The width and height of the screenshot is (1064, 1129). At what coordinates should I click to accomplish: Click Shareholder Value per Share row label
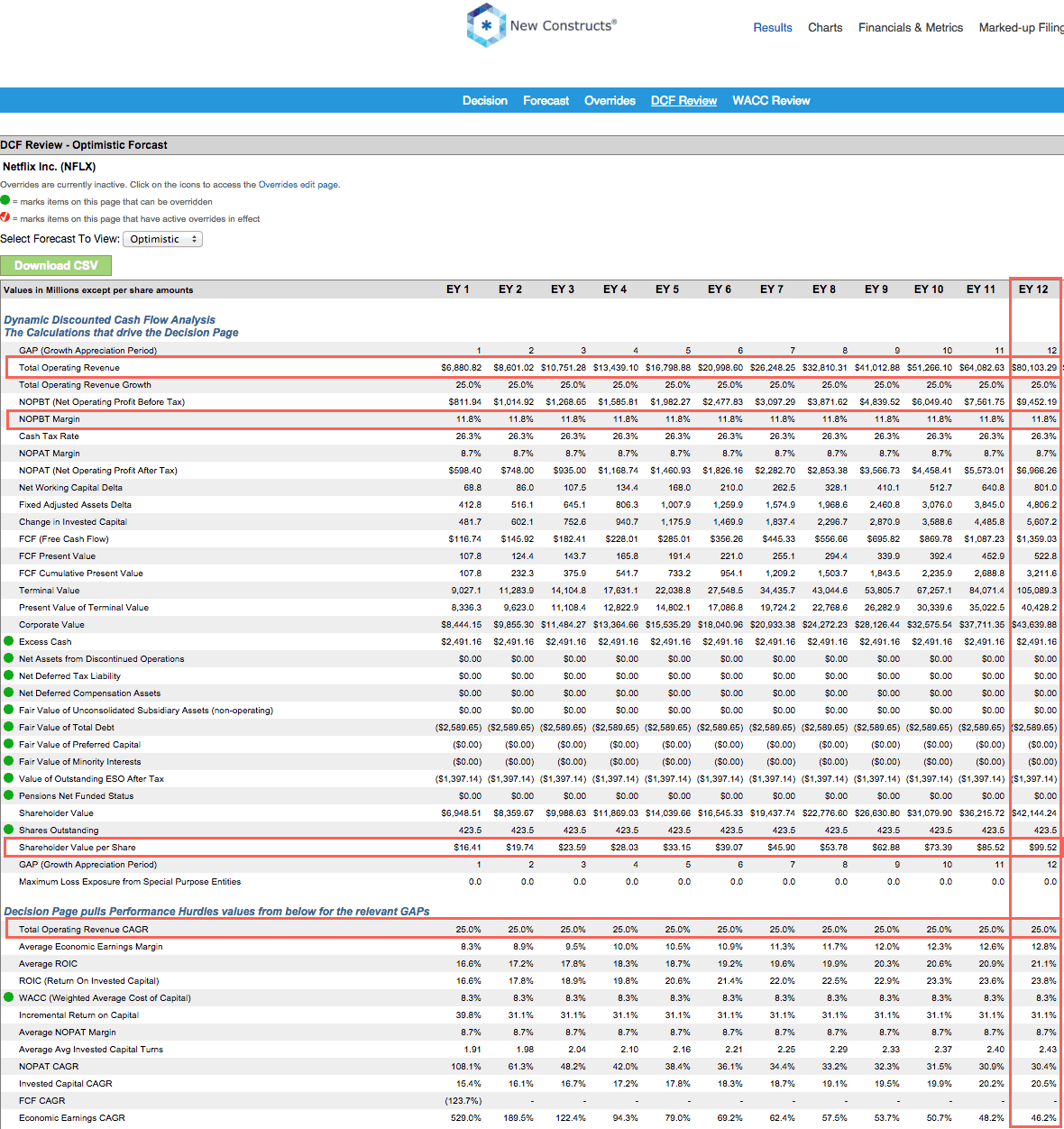(78, 848)
